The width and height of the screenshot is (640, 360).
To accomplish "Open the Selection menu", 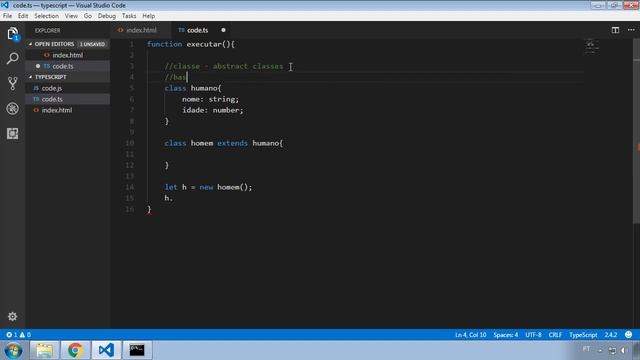I will [x=47, y=16].
